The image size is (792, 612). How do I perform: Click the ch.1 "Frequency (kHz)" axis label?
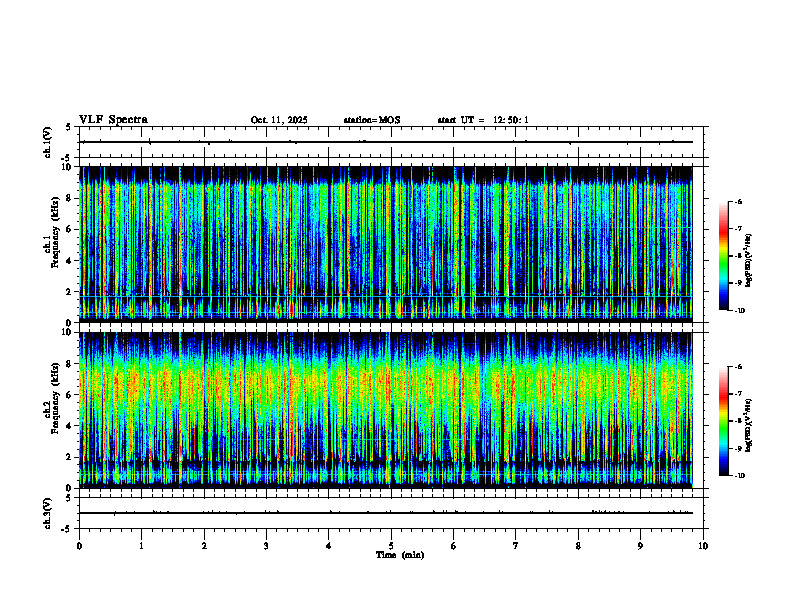click(55, 233)
